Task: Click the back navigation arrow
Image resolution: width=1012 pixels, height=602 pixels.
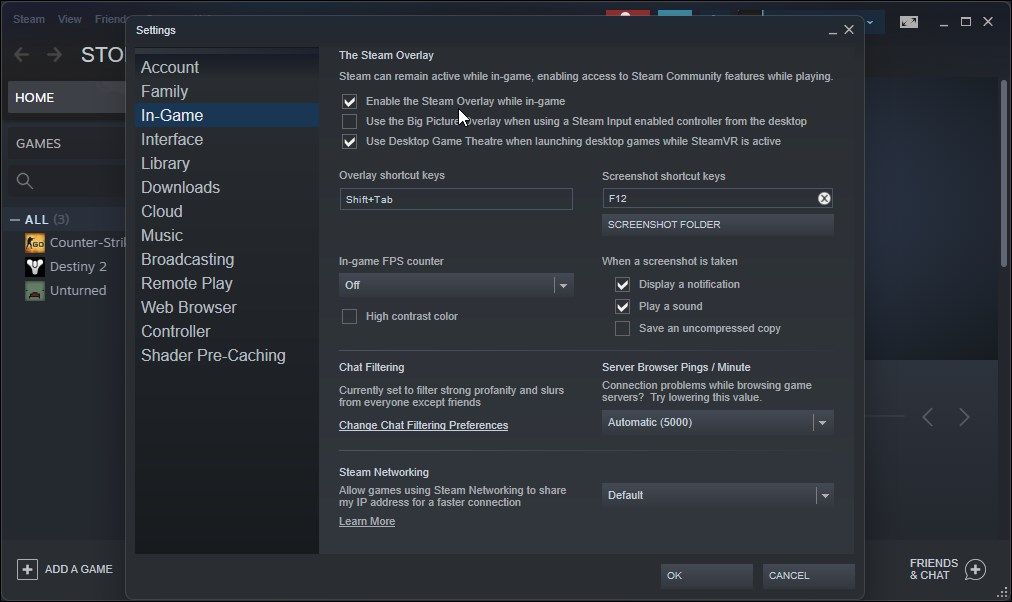Action: click(x=21, y=54)
